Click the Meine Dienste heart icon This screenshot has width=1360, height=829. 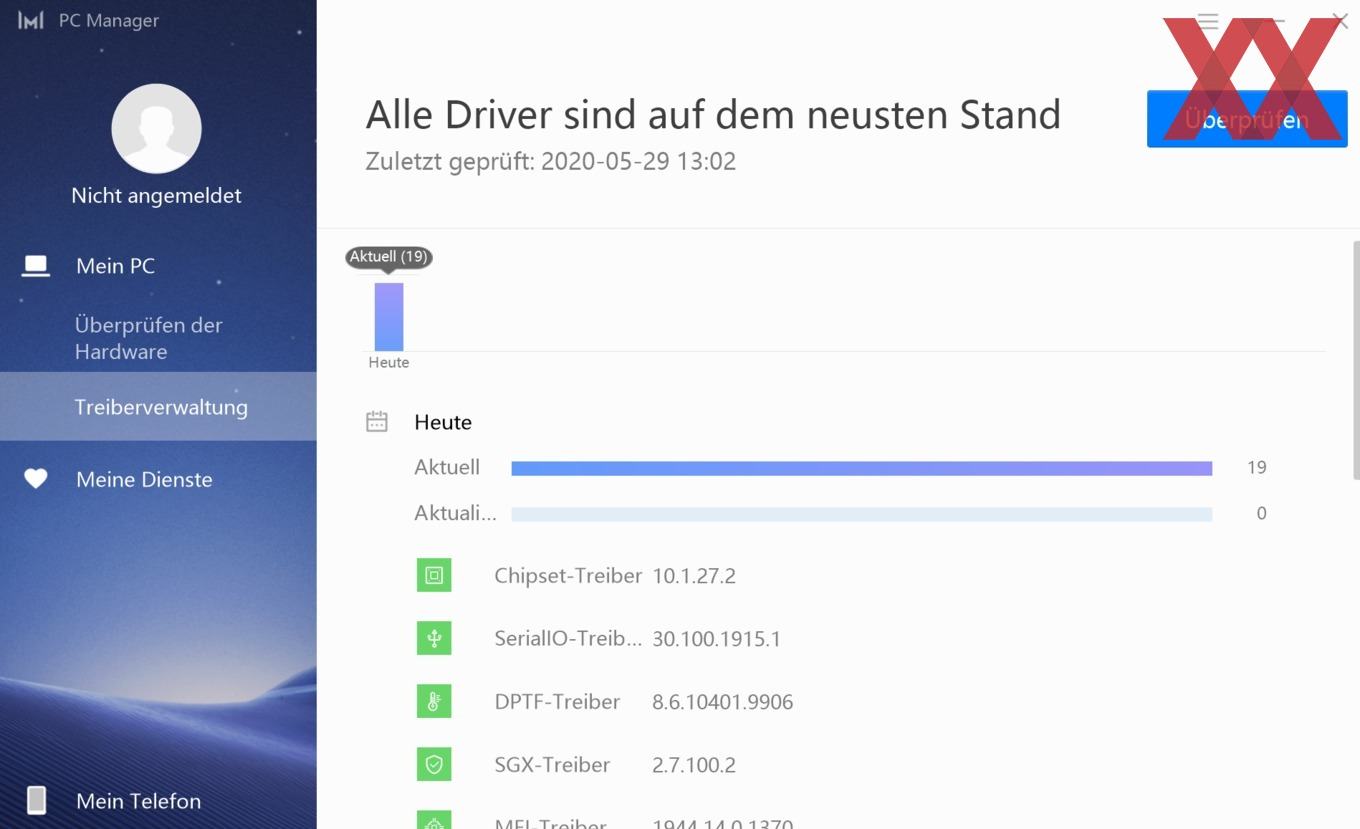(x=36, y=479)
